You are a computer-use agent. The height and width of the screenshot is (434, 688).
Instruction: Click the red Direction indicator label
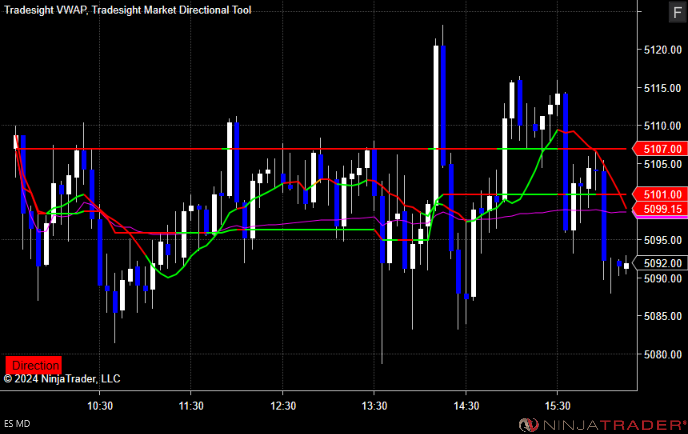34,365
